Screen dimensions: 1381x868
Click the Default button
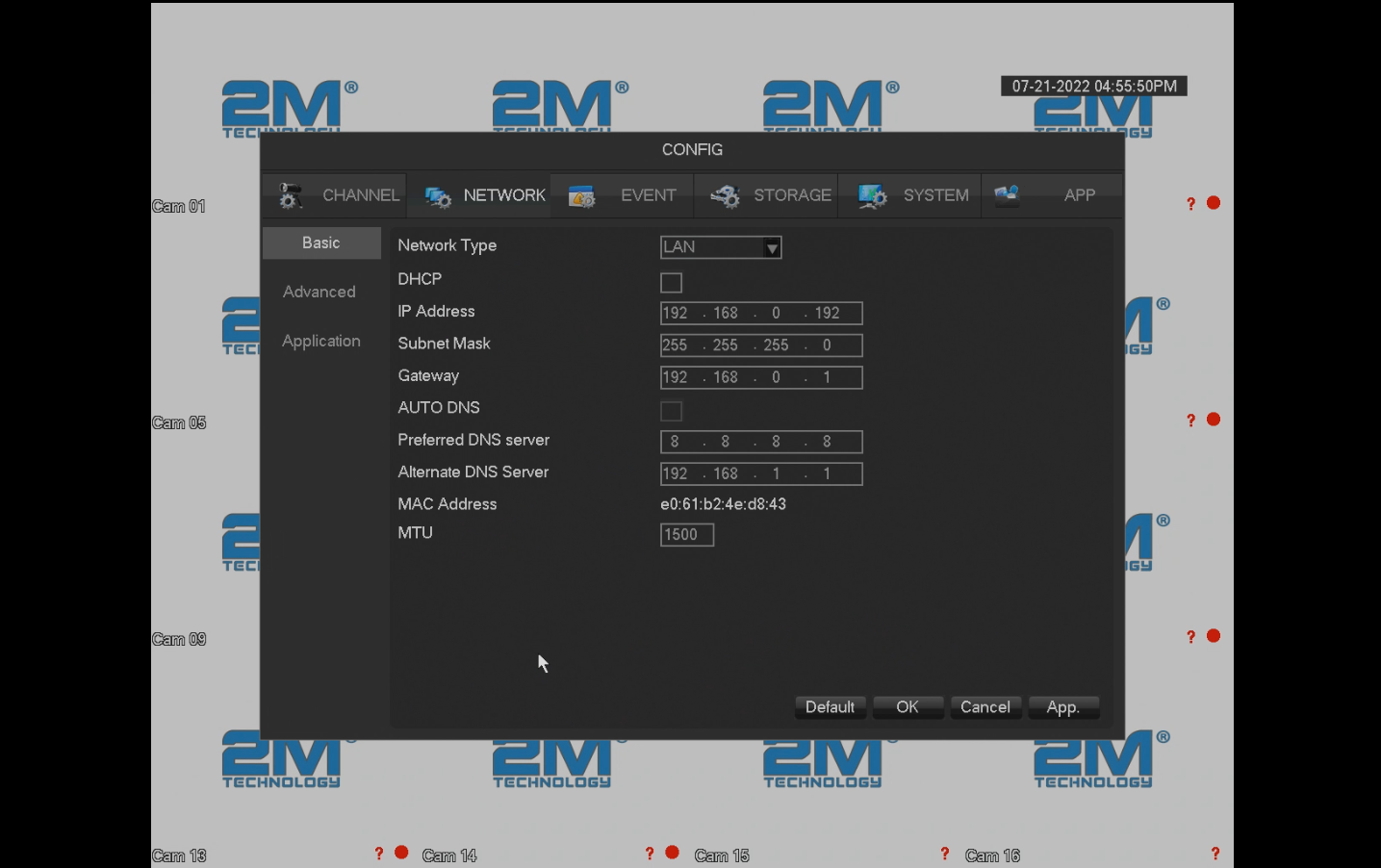tap(830, 707)
